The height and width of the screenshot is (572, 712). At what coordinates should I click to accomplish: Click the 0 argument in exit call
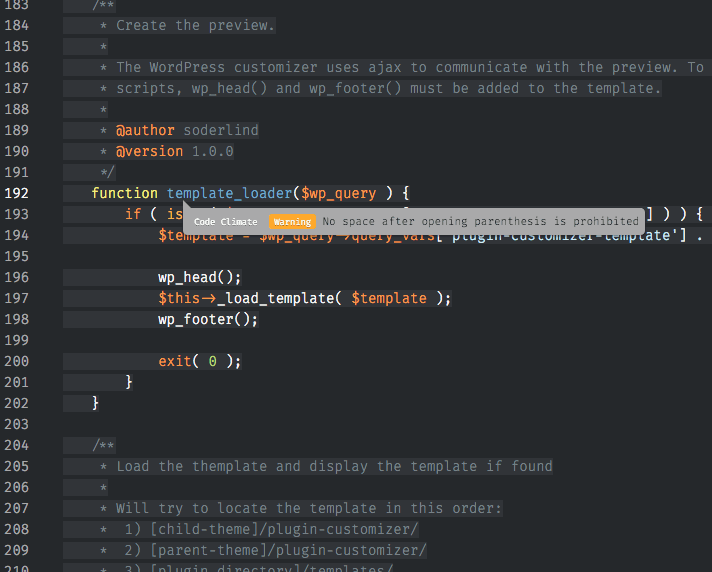(213, 361)
